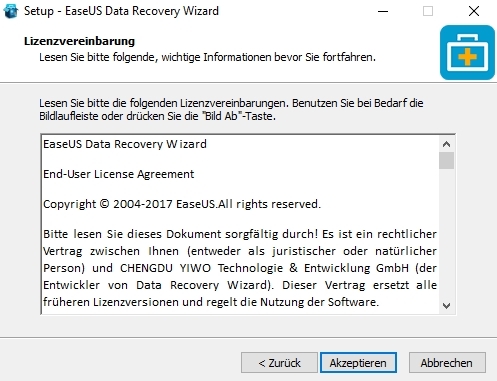Click the Bildlaufleiste instruction text above the license
The image size is (497, 381).
pos(231,110)
